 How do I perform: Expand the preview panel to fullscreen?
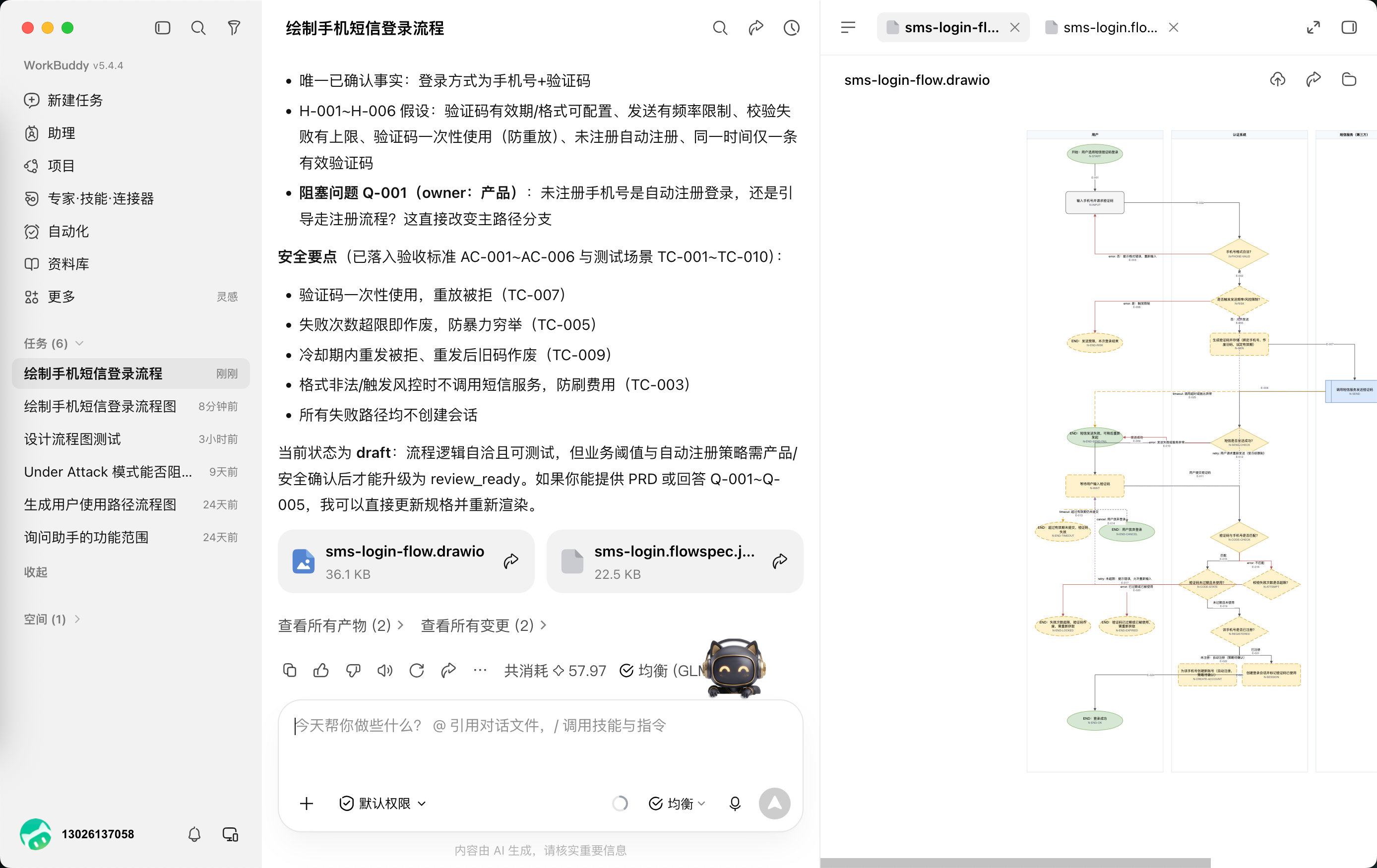tap(1314, 27)
